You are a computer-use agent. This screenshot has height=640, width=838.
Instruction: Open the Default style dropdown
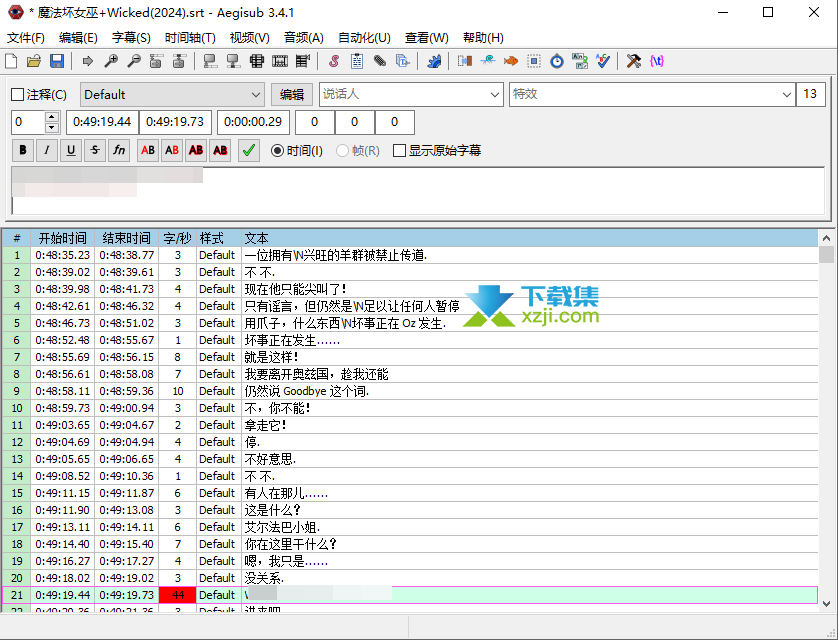click(x=172, y=95)
